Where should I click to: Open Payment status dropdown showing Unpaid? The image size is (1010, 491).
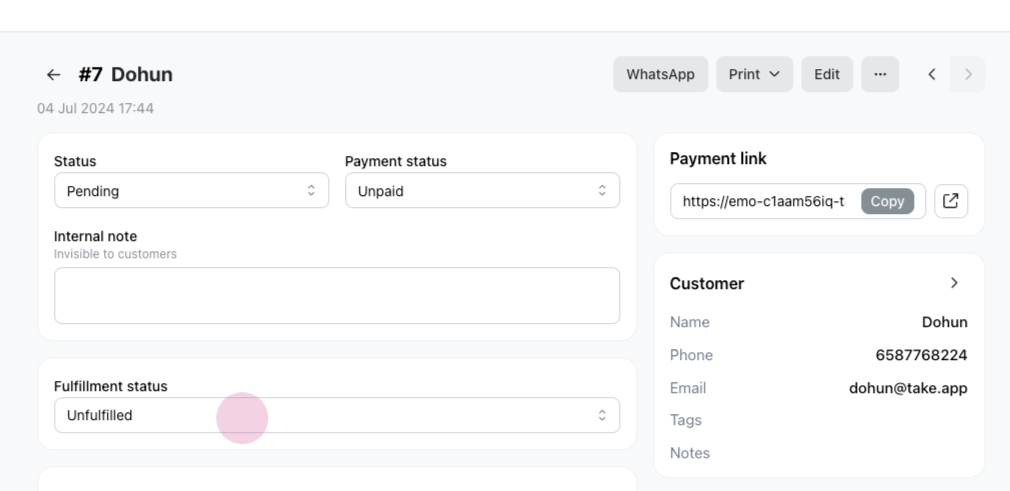482,191
